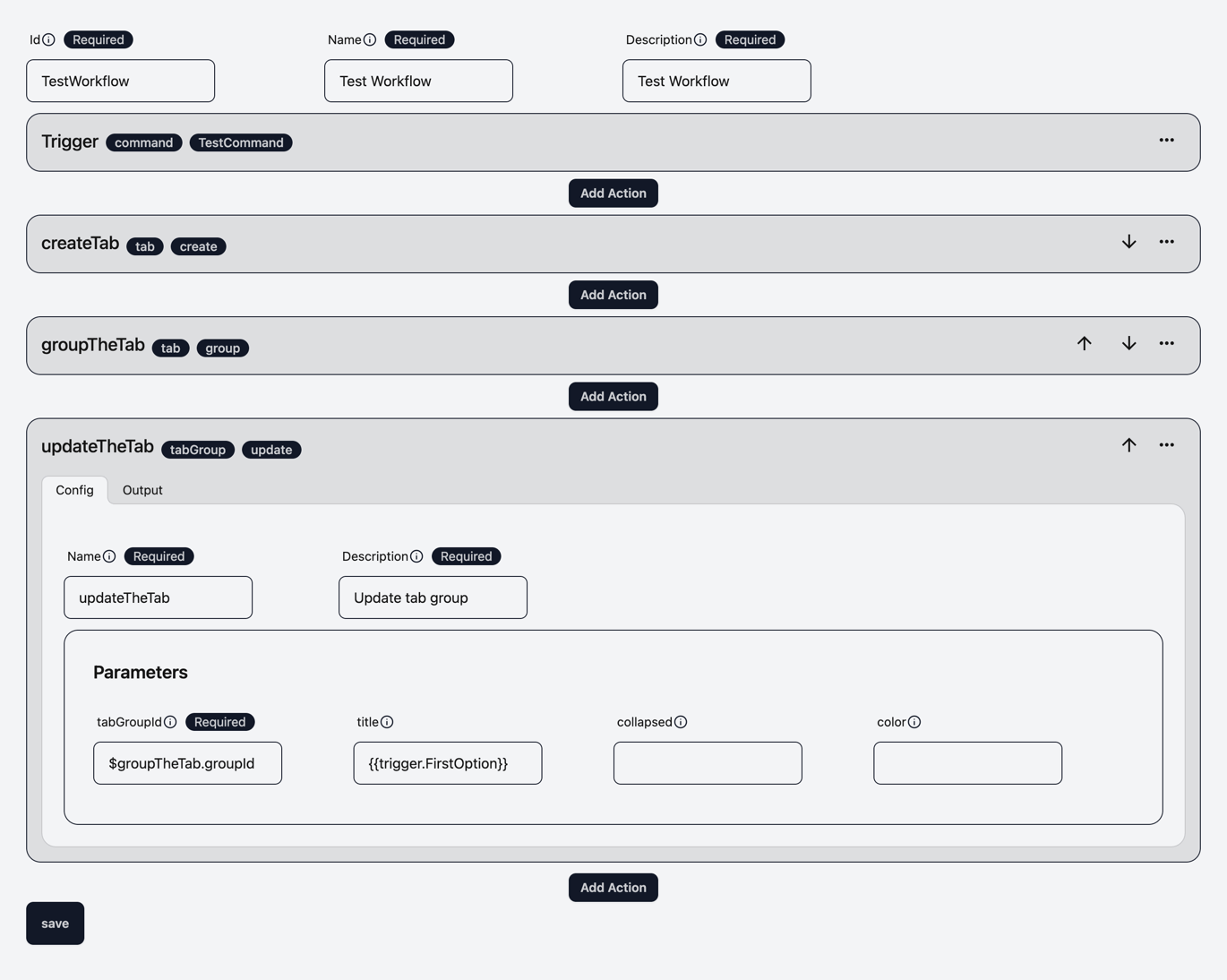The image size is (1227, 980).
Task: Click Add Action below the Trigger
Action: (x=613, y=193)
